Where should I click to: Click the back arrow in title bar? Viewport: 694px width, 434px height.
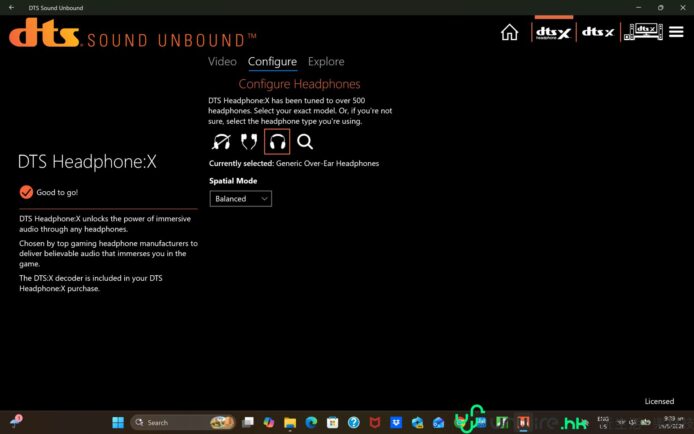pos(11,8)
